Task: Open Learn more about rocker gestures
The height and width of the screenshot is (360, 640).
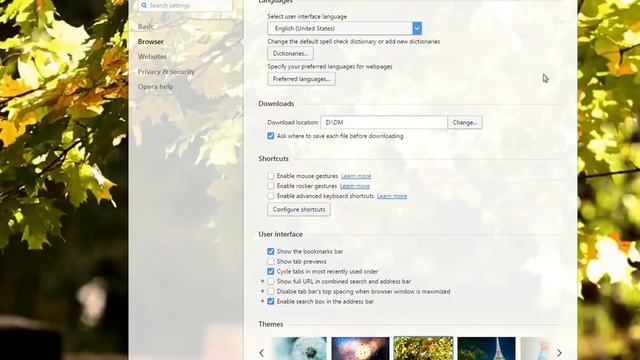Action: click(x=355, y=186)
